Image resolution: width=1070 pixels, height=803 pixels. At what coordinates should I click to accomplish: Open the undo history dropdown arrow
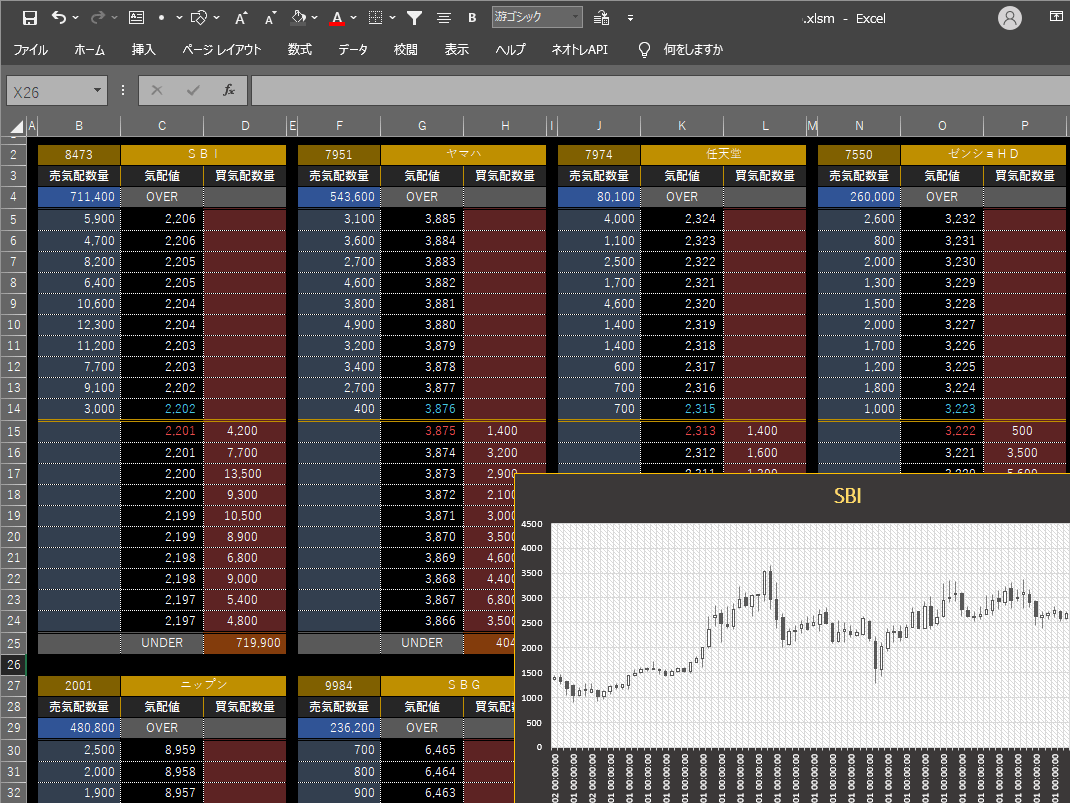(75, 18)
